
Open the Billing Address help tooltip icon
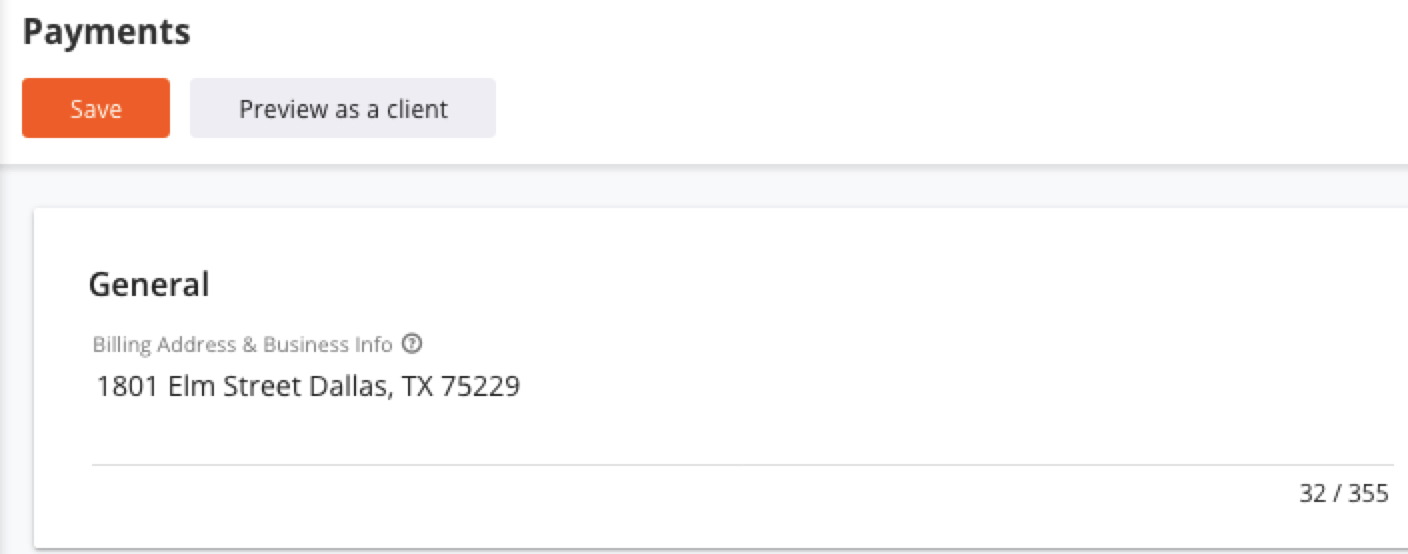(412, 344)
